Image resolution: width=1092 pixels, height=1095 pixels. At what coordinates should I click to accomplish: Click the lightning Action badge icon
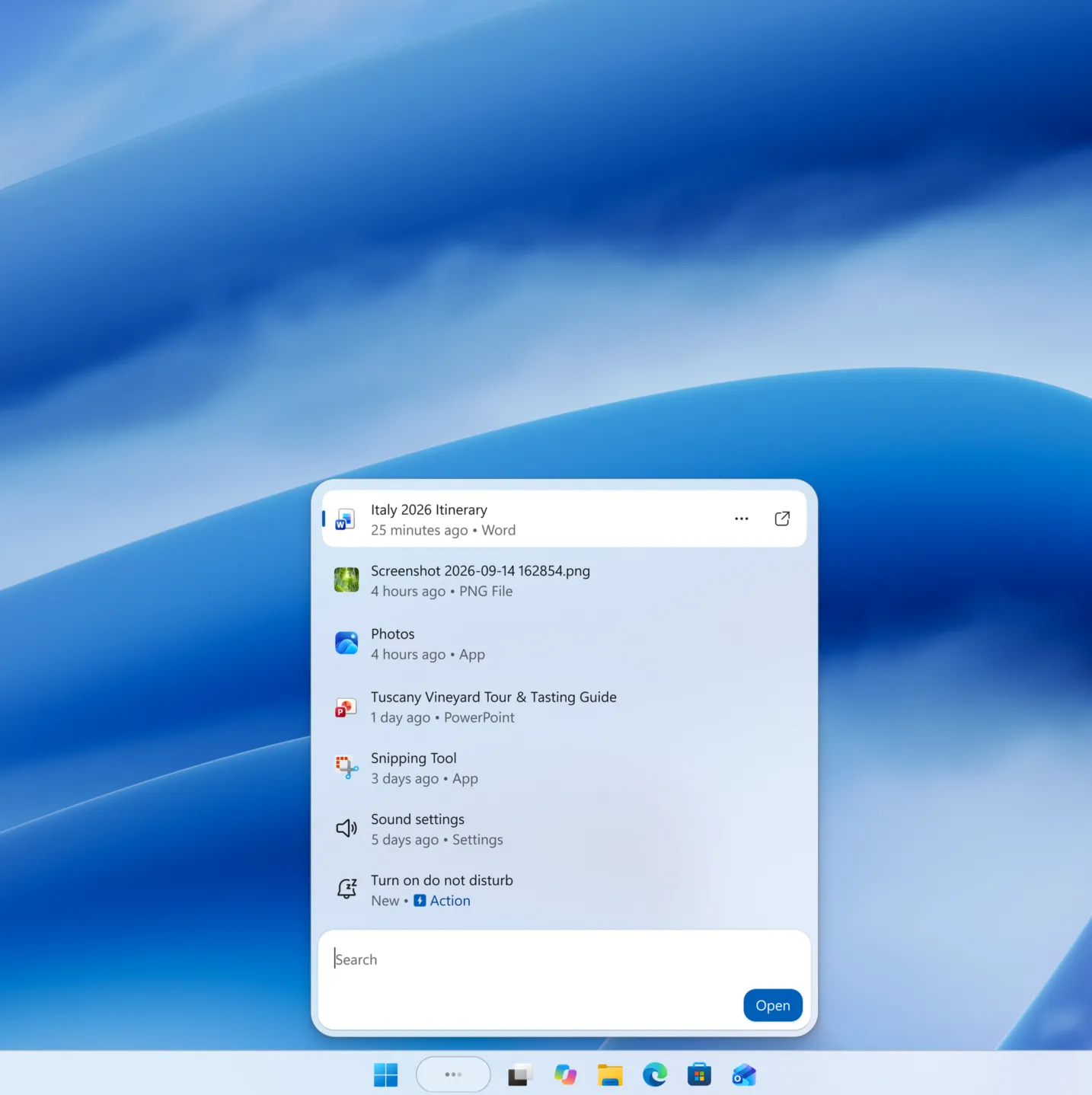pyautogui.click(x=420, y=901)
